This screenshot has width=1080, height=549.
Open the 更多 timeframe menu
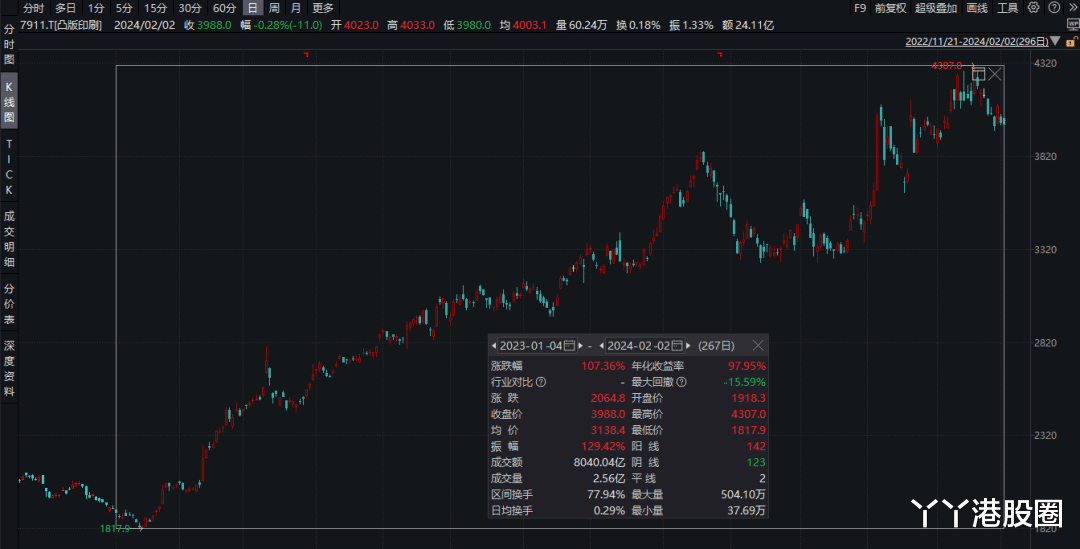pyautogui.click(x=322, y=8)
